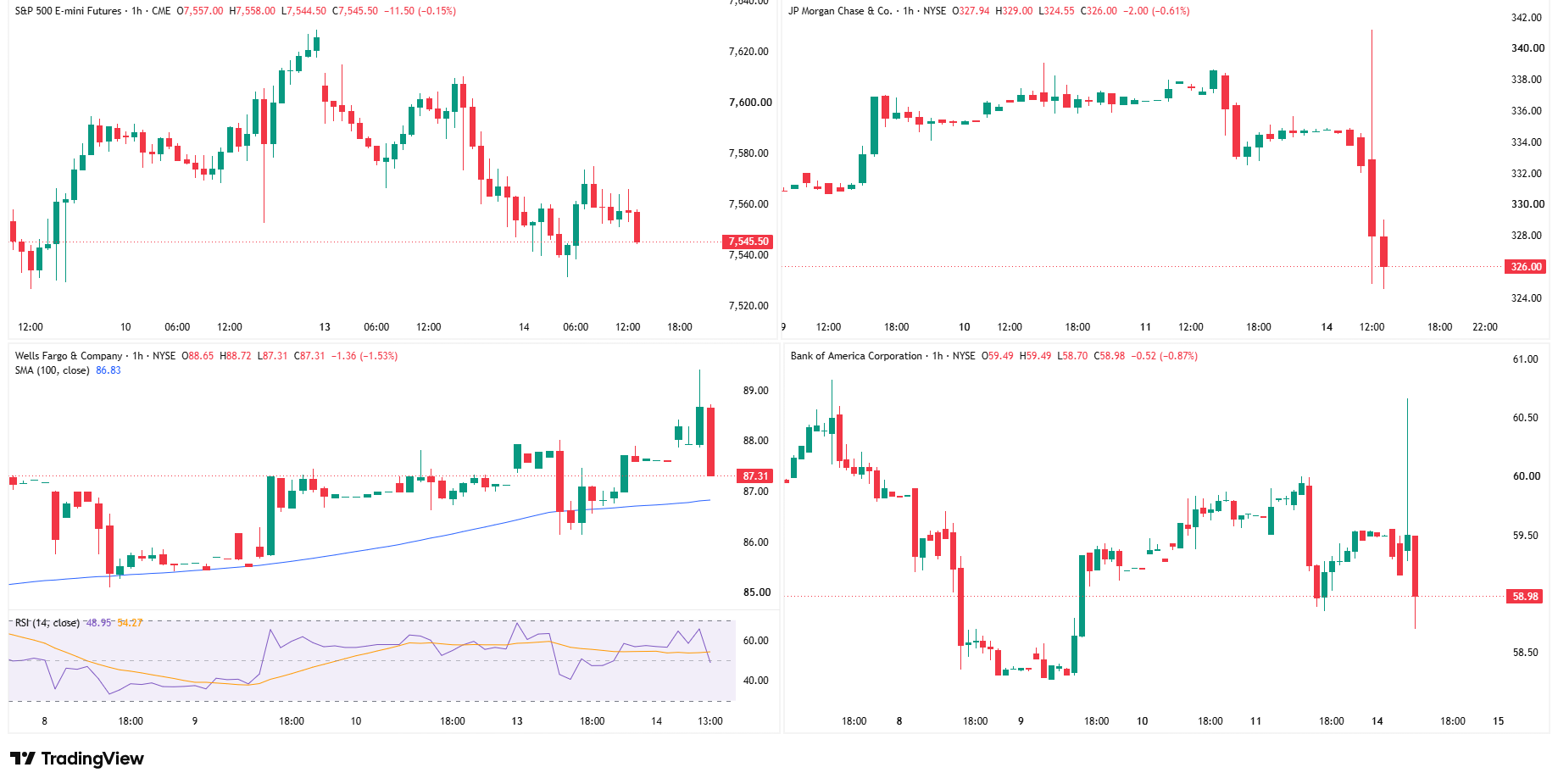Click the 336.00 level on JP Morgan price axis
This screenshot has width=1558, height=784.
pos(1527,111)
